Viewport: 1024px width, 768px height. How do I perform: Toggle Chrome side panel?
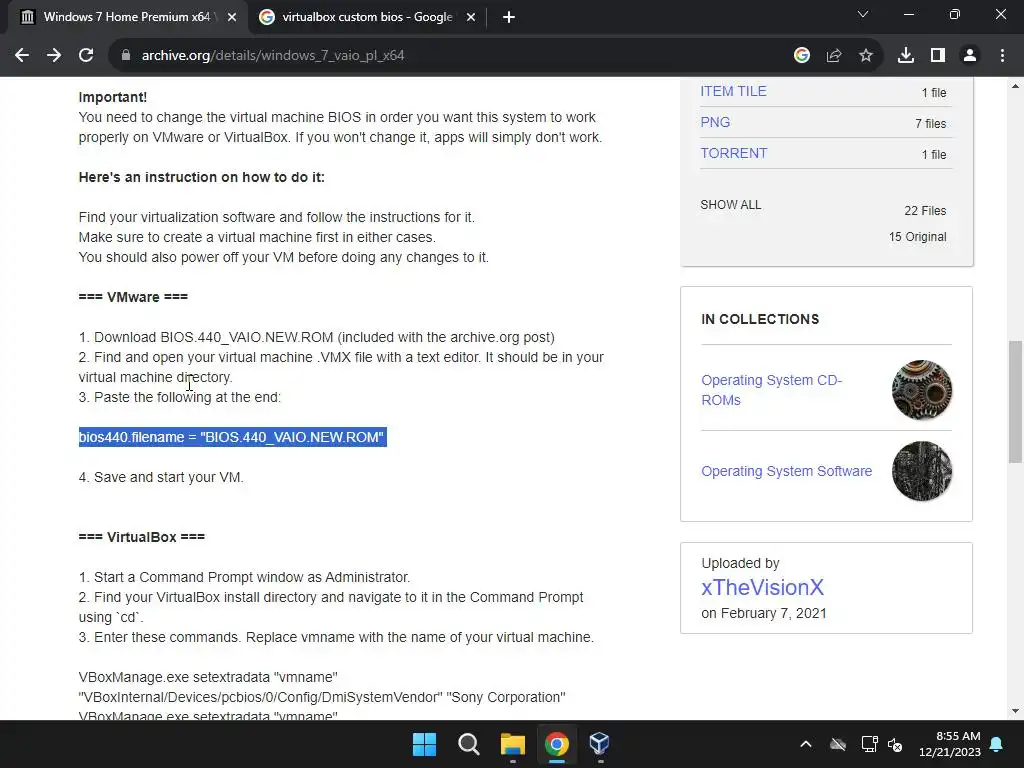tap(938, 56)
